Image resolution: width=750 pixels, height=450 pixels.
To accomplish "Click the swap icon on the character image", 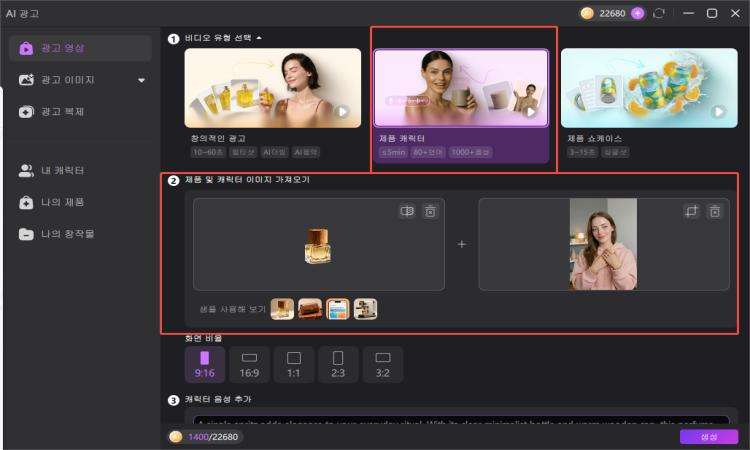I will 692,211.
